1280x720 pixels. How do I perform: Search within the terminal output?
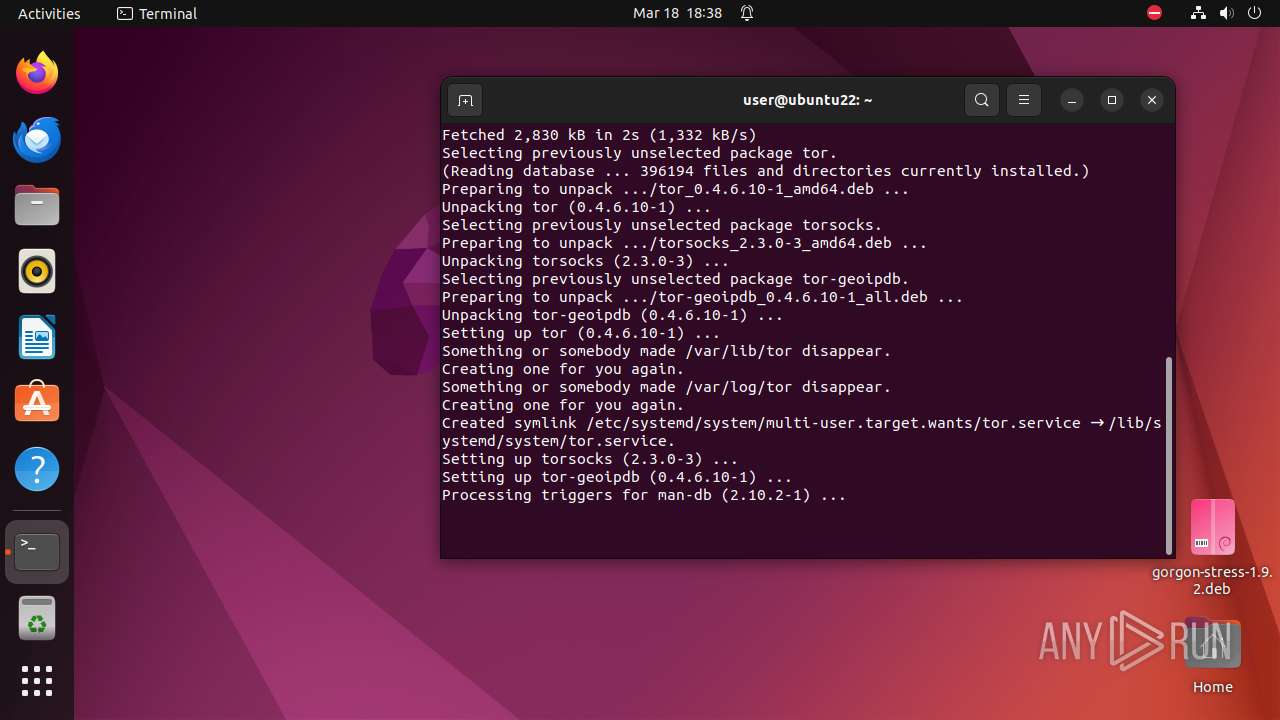click(982, 100)
